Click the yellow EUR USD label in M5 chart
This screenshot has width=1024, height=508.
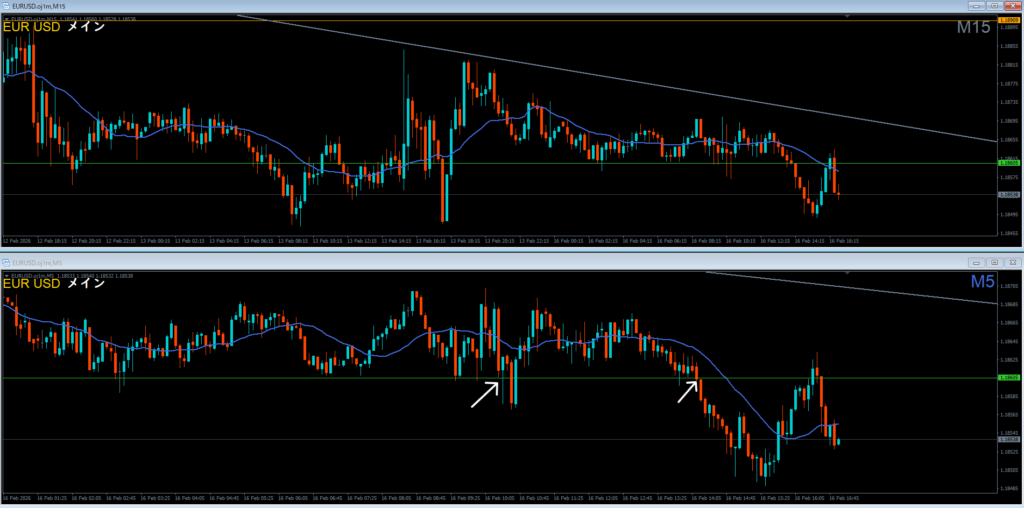[x=32, y=284]
